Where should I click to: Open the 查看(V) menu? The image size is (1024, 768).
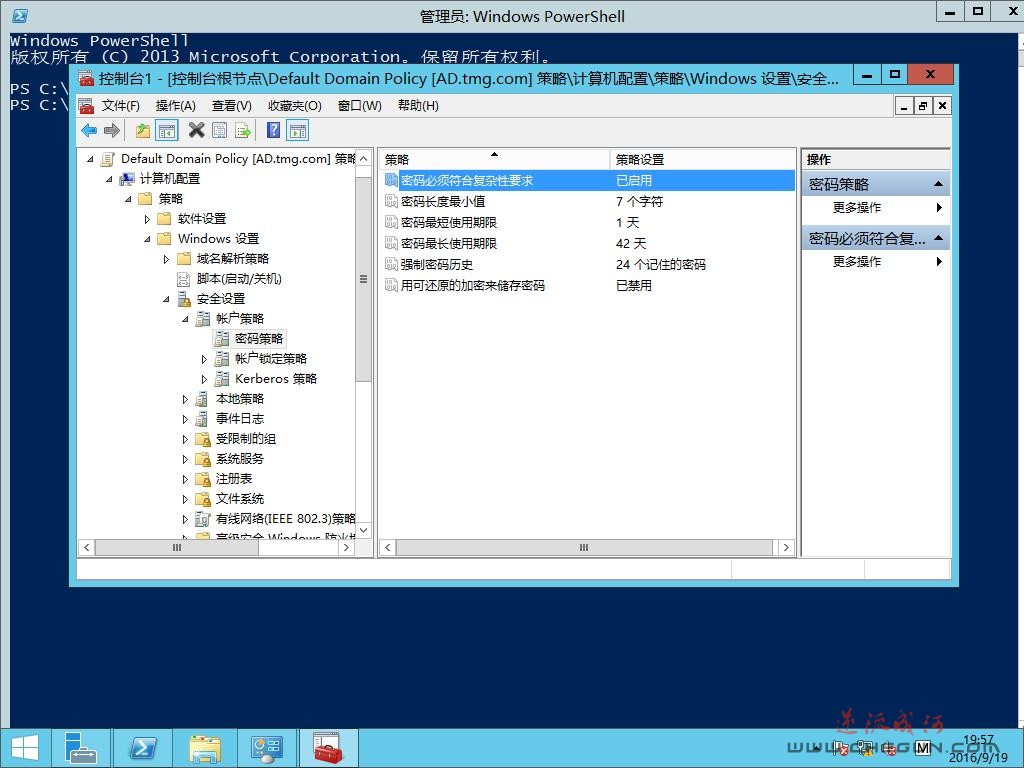click(x=232, y=106)
